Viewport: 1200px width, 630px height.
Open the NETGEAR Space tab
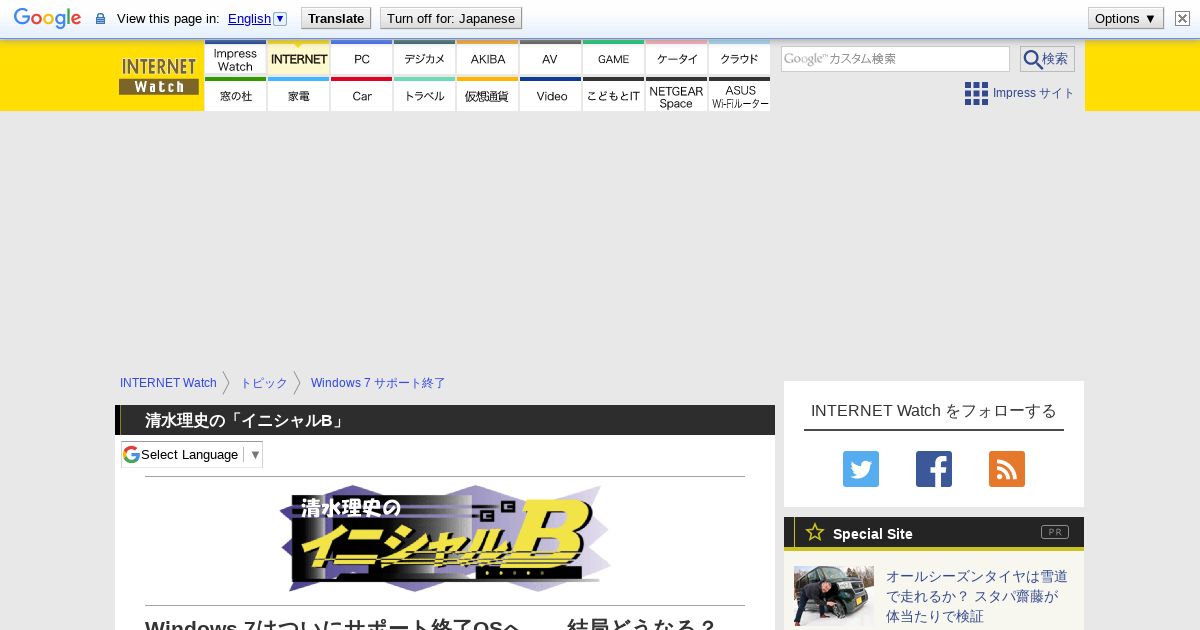coord(676,95)
